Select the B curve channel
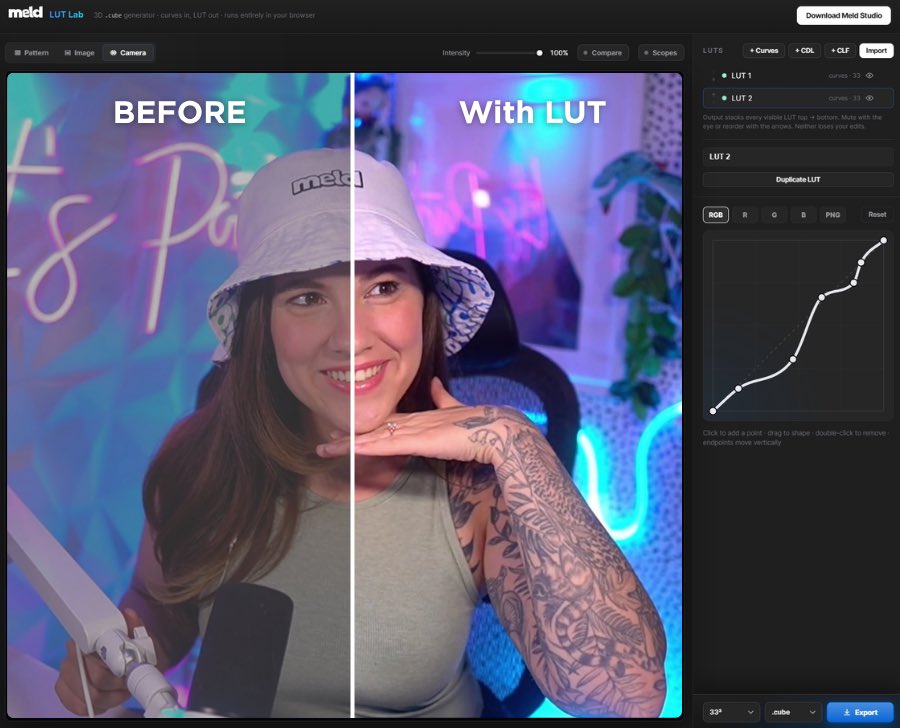This screenshot has height=728, width=900. coord(804,215)
